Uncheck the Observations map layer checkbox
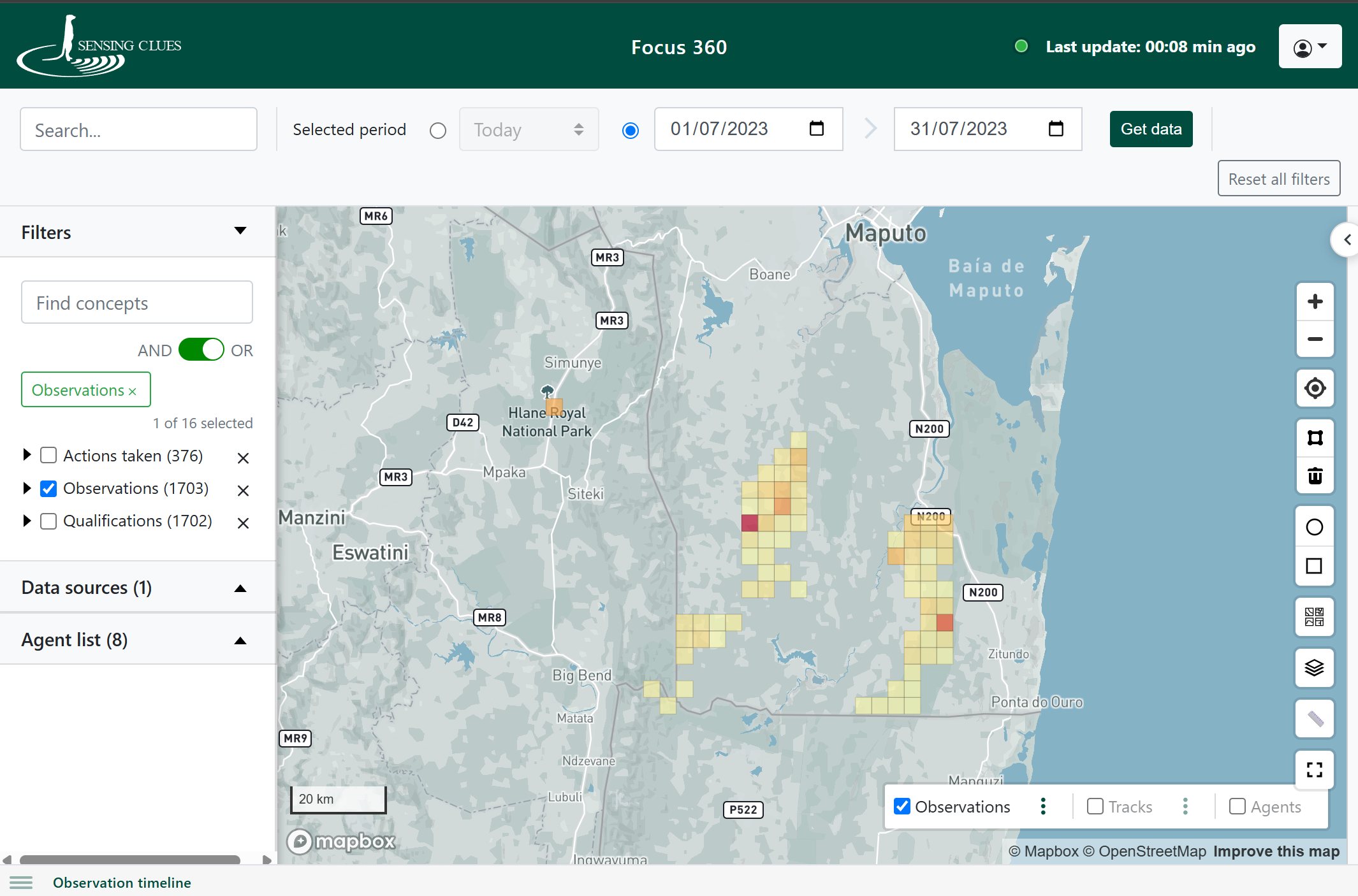Screen dimensions: 1358x896 click(902, 806)
